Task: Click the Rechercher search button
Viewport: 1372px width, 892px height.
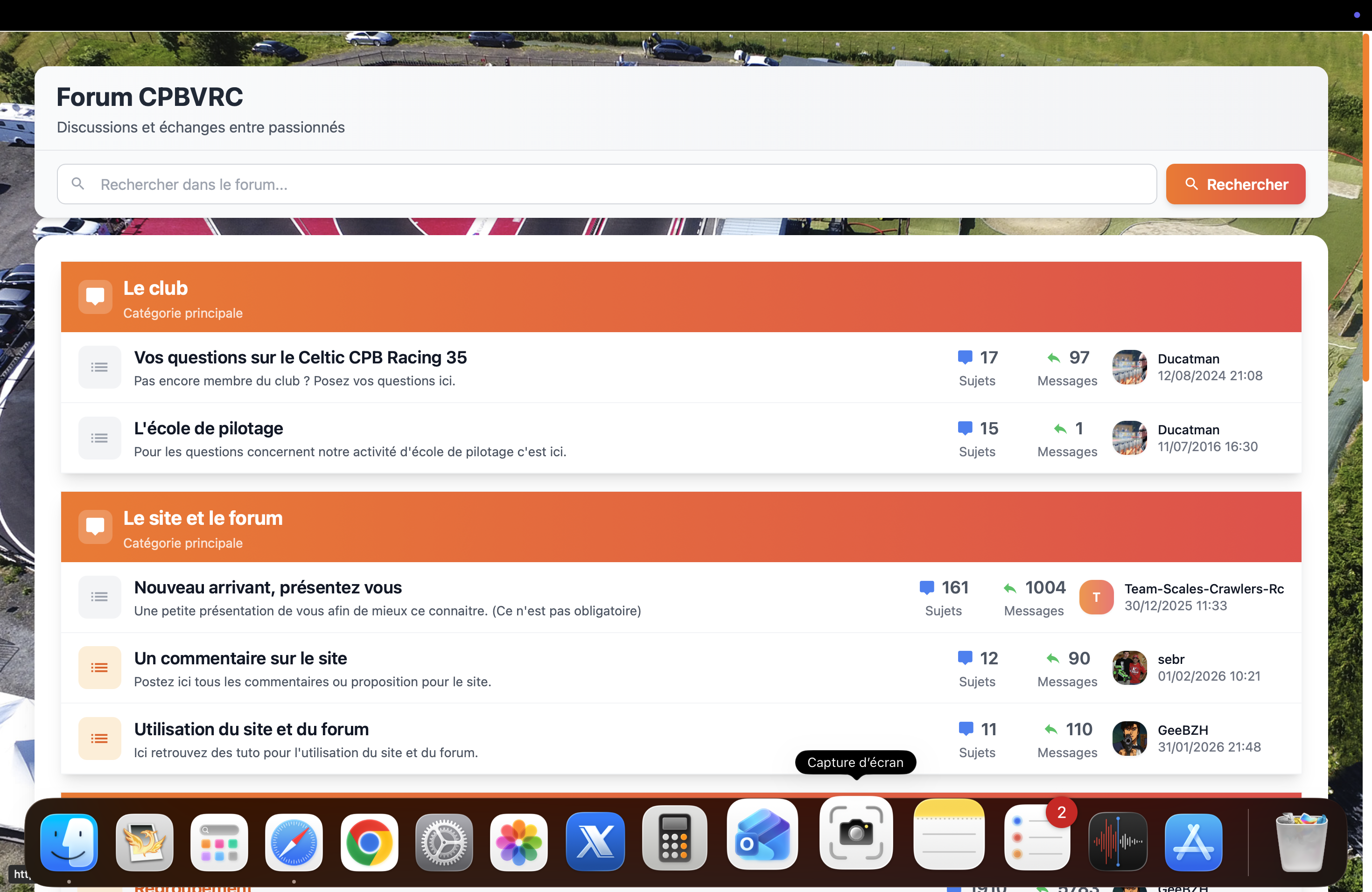Action: (x=1235, y=184)
